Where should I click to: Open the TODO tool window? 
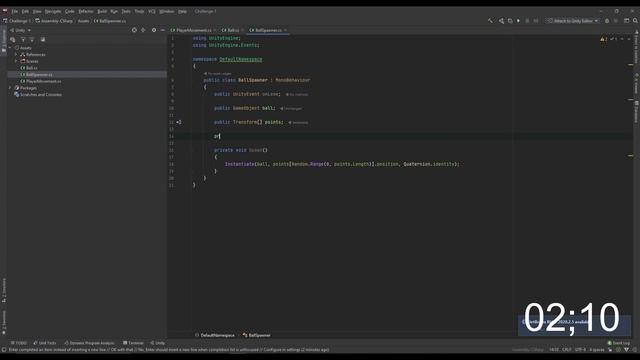(19, 343)
